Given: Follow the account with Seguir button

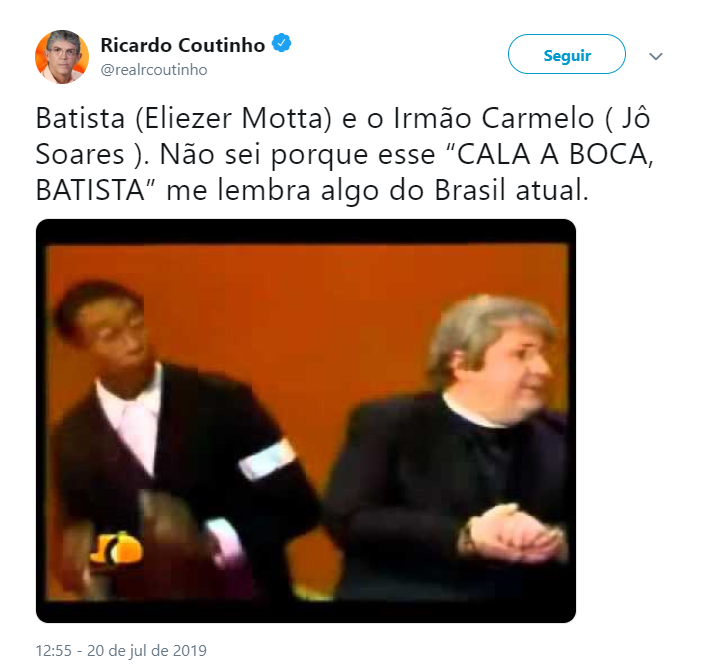Looking at the screenshot, I should (x=566, y=54).
